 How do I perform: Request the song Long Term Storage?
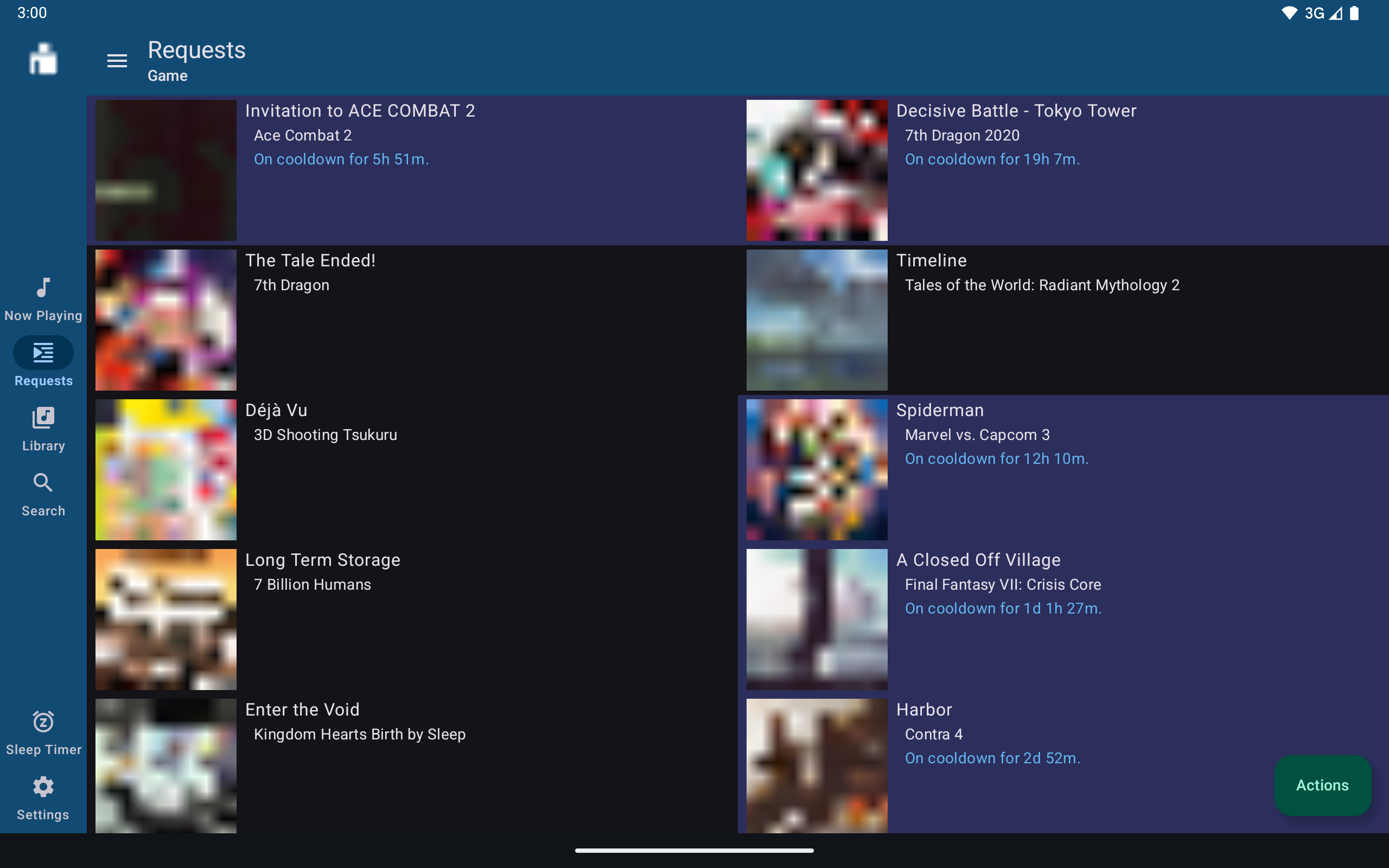[323, 560]
